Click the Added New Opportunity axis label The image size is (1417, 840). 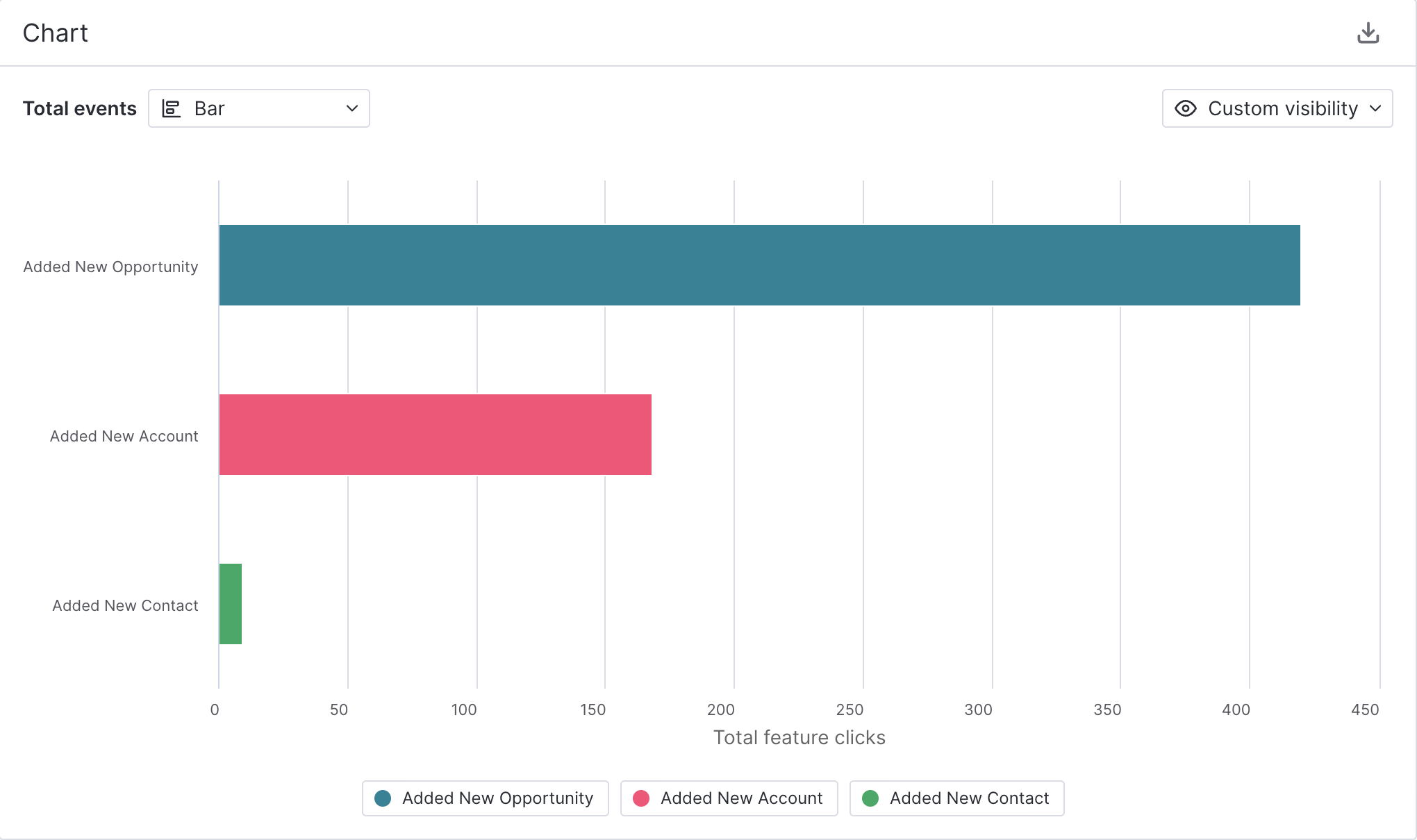(110, 267)
